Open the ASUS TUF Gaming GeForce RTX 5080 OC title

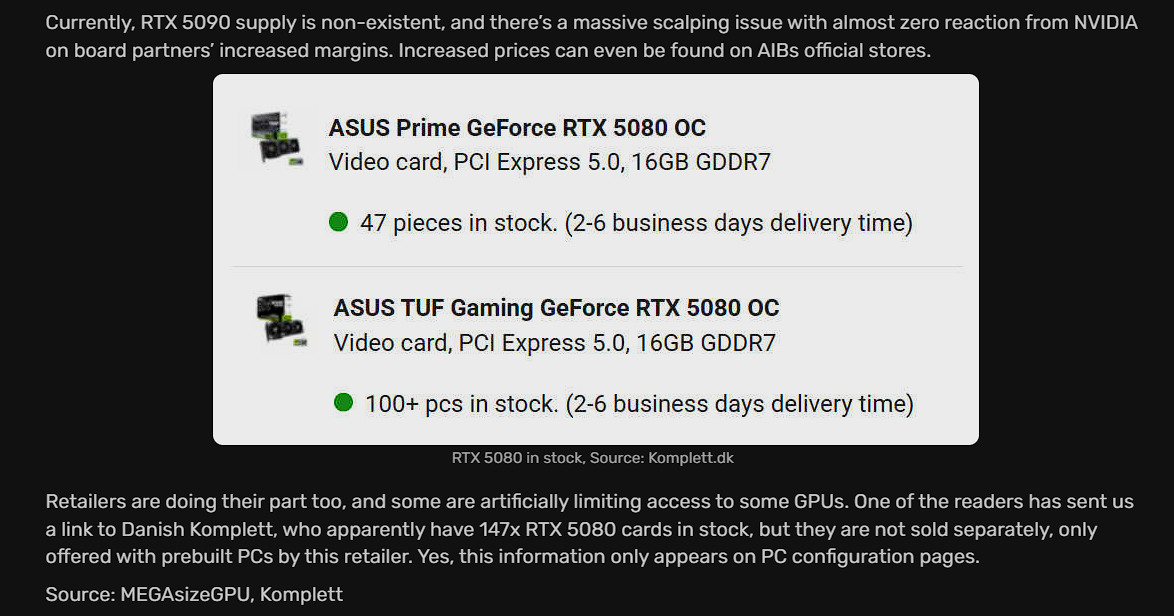coord(556,308)
